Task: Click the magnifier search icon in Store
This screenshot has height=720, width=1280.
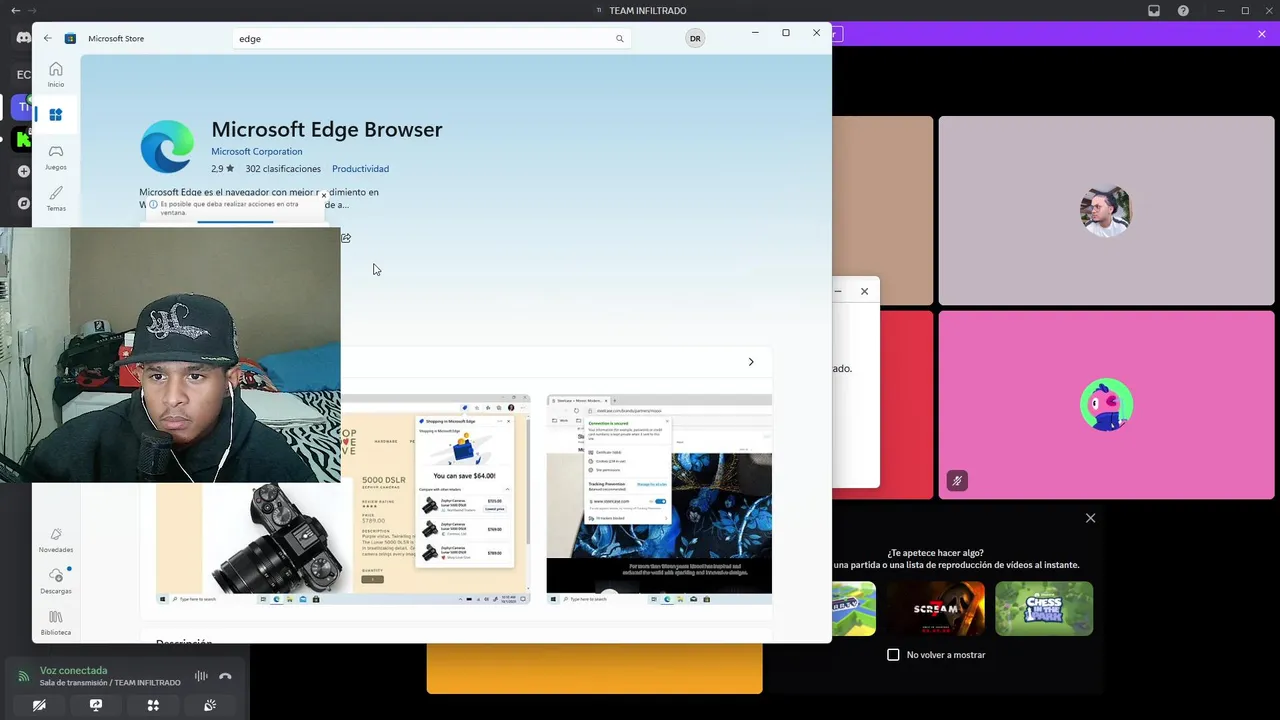Action: [x=620, y=38]
